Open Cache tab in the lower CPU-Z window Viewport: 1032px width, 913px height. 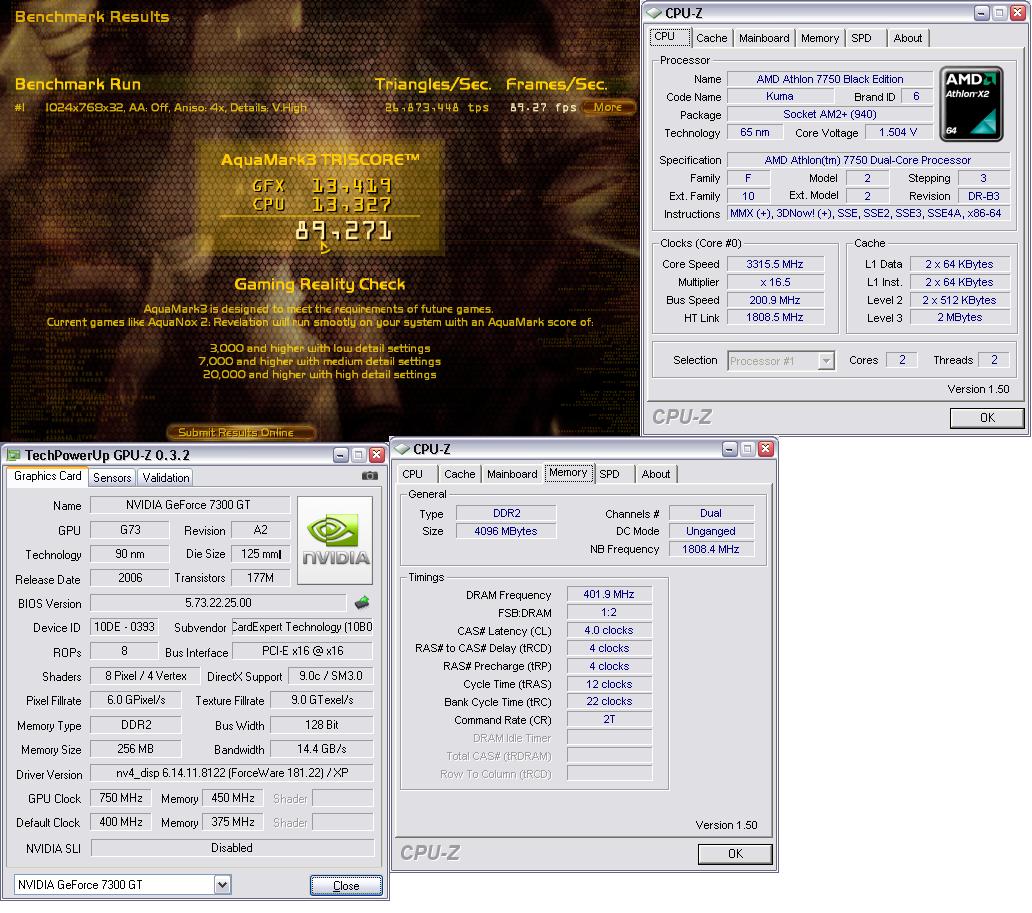[x=459, y=474]
